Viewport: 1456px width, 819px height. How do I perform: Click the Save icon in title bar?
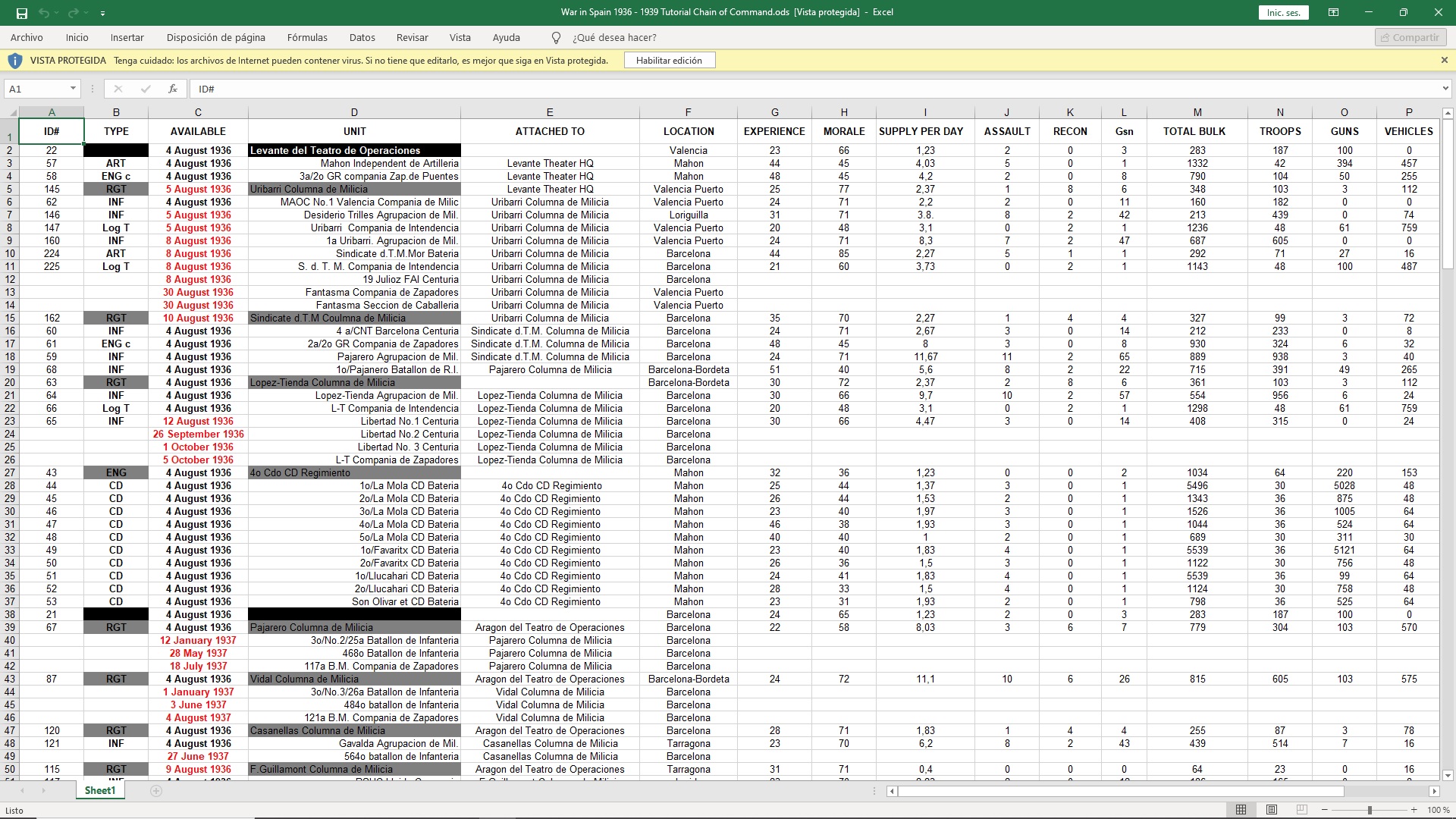[22, 13]
